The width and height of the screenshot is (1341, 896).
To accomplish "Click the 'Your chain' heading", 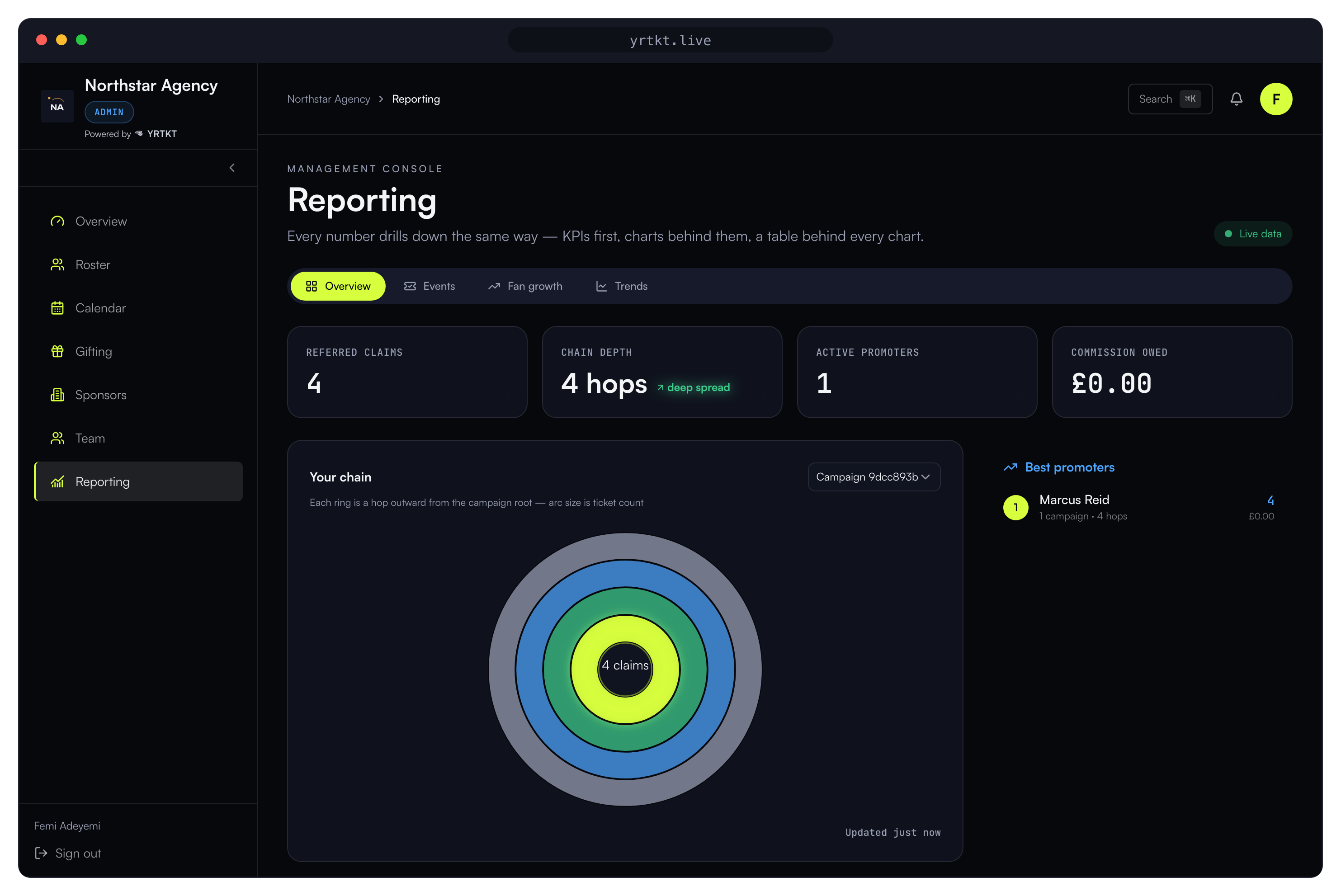I will 340,477.
